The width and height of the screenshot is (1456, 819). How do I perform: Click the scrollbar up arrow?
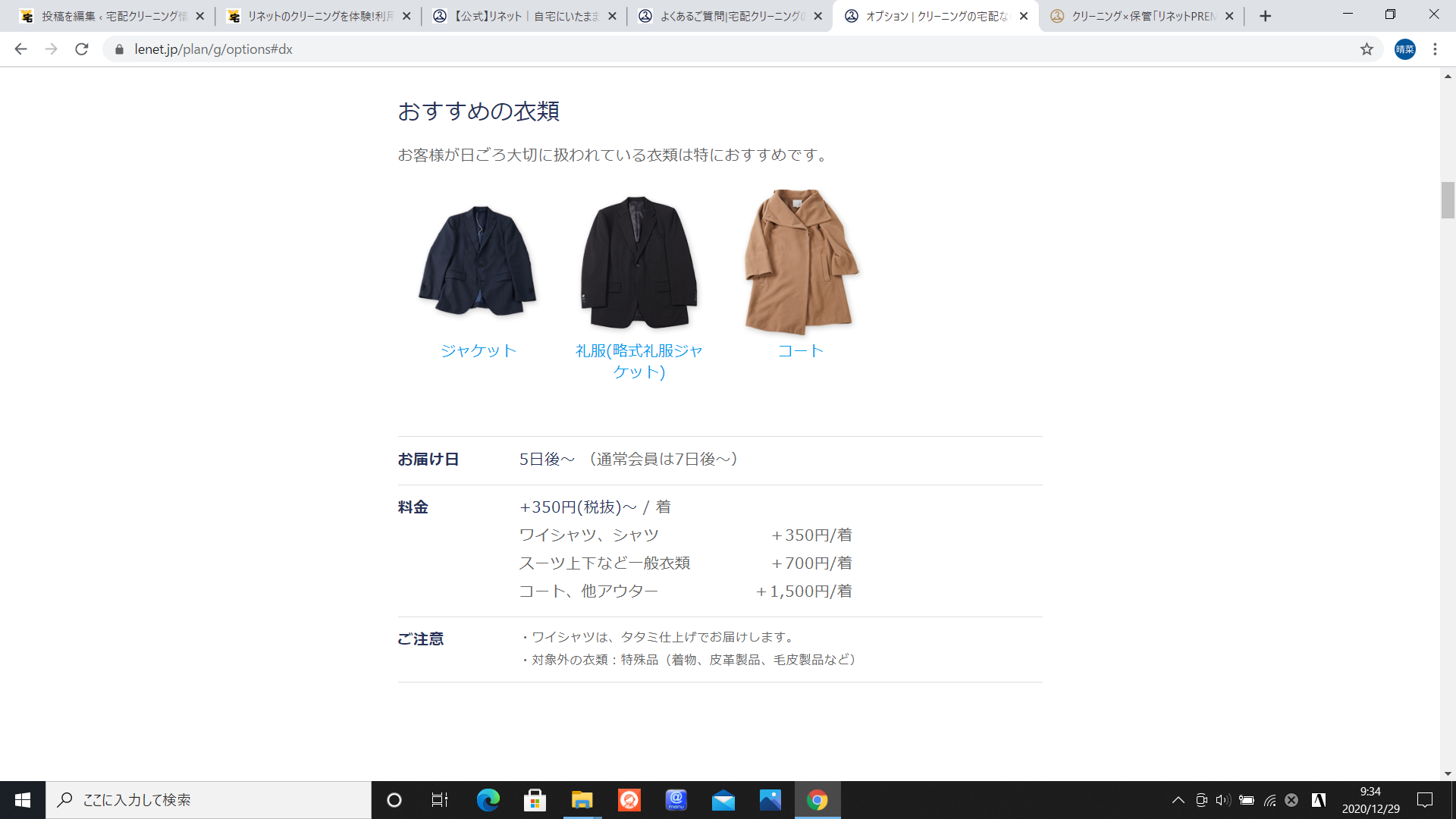(x=1448, y=76)
